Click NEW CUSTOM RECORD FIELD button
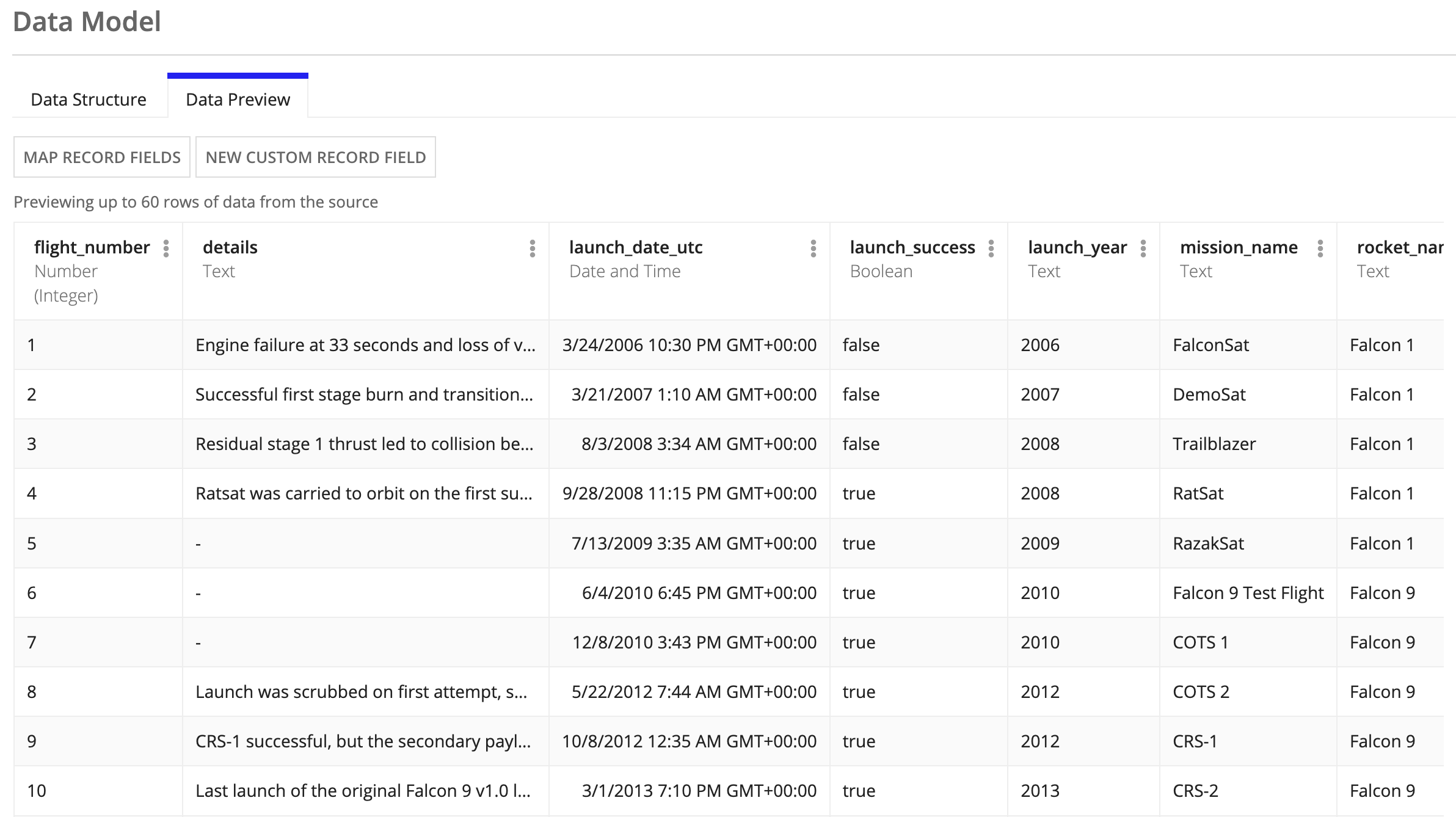Screen dimensions: 1456x817 [x=316, y=157]
